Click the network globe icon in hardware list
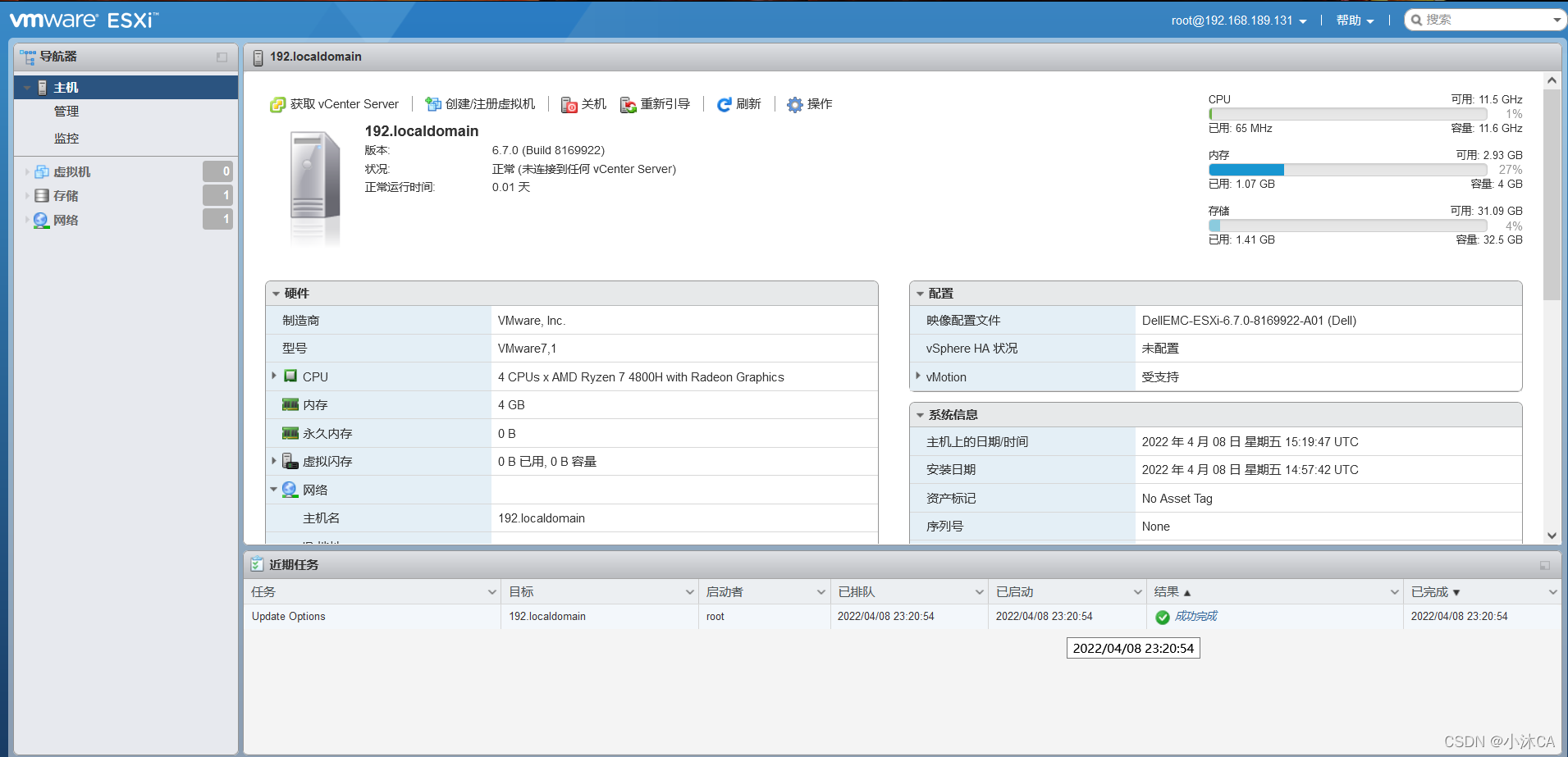Screen dimensions: 1568x757 click(x=290, y=490)
